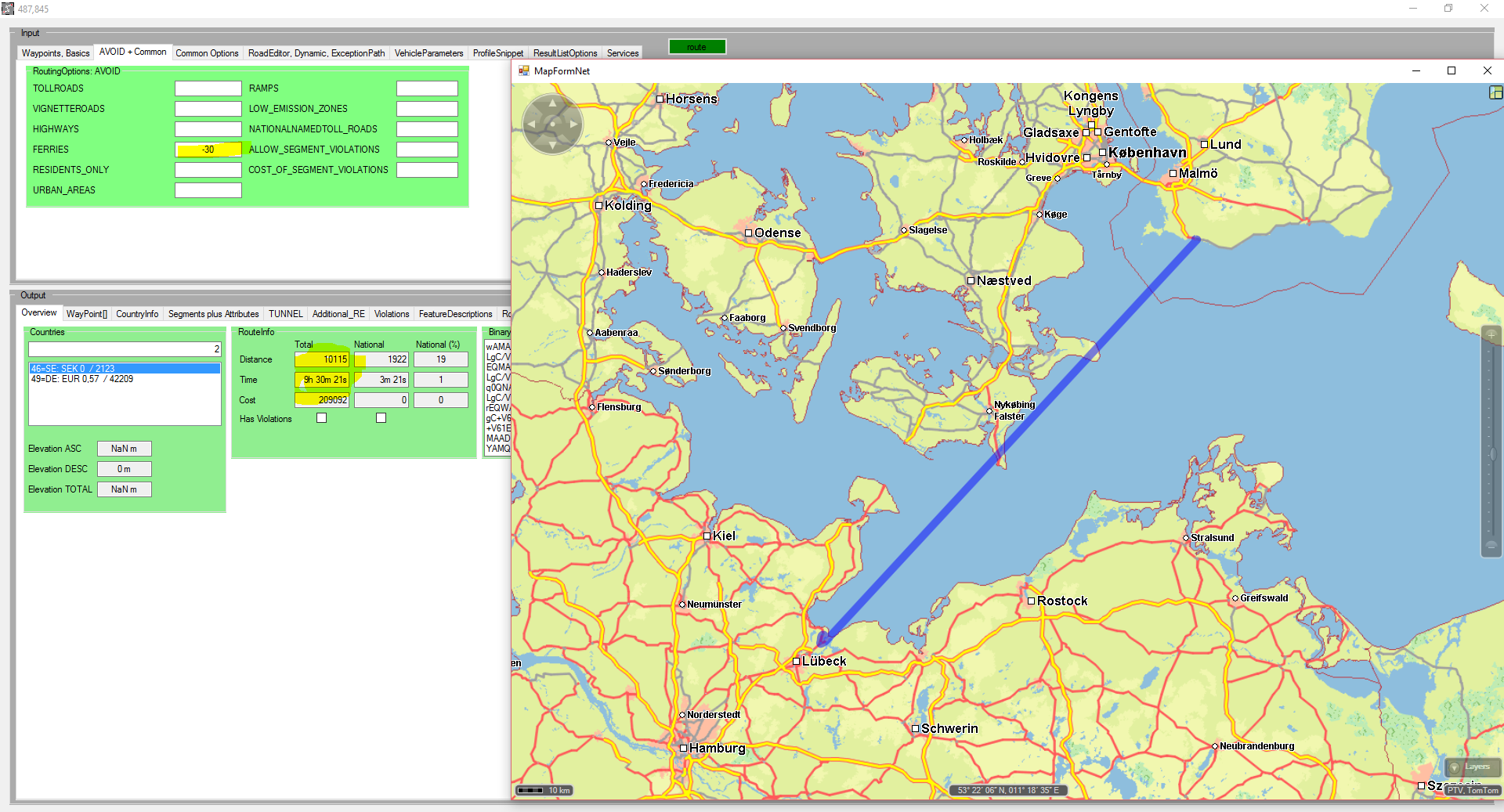Toggle the National Has Violations checkbox

coord(381,418)
